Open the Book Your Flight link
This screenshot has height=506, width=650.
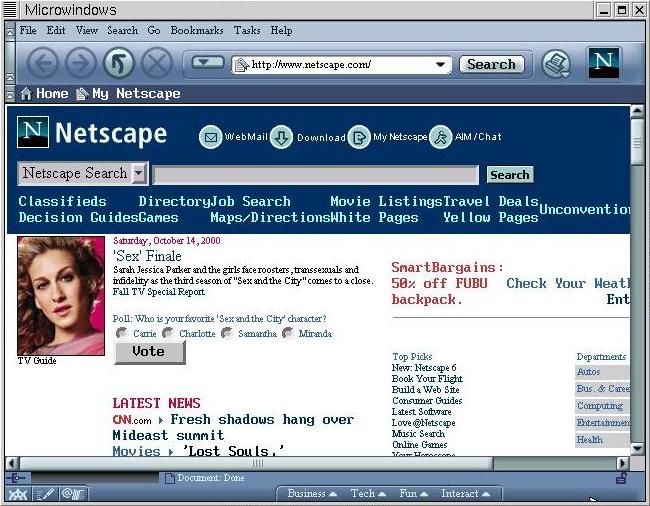427,379
